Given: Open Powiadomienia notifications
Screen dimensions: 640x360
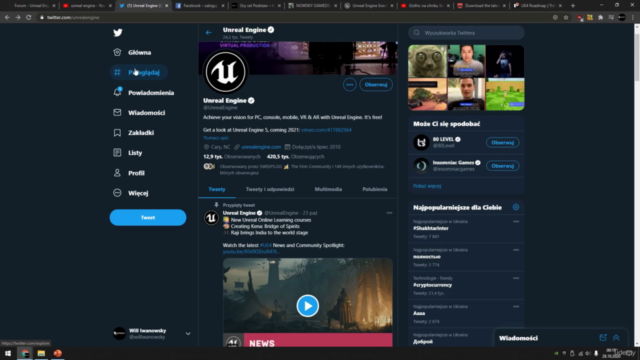Looking at the screenshot, I should click(x=144, y=93).
